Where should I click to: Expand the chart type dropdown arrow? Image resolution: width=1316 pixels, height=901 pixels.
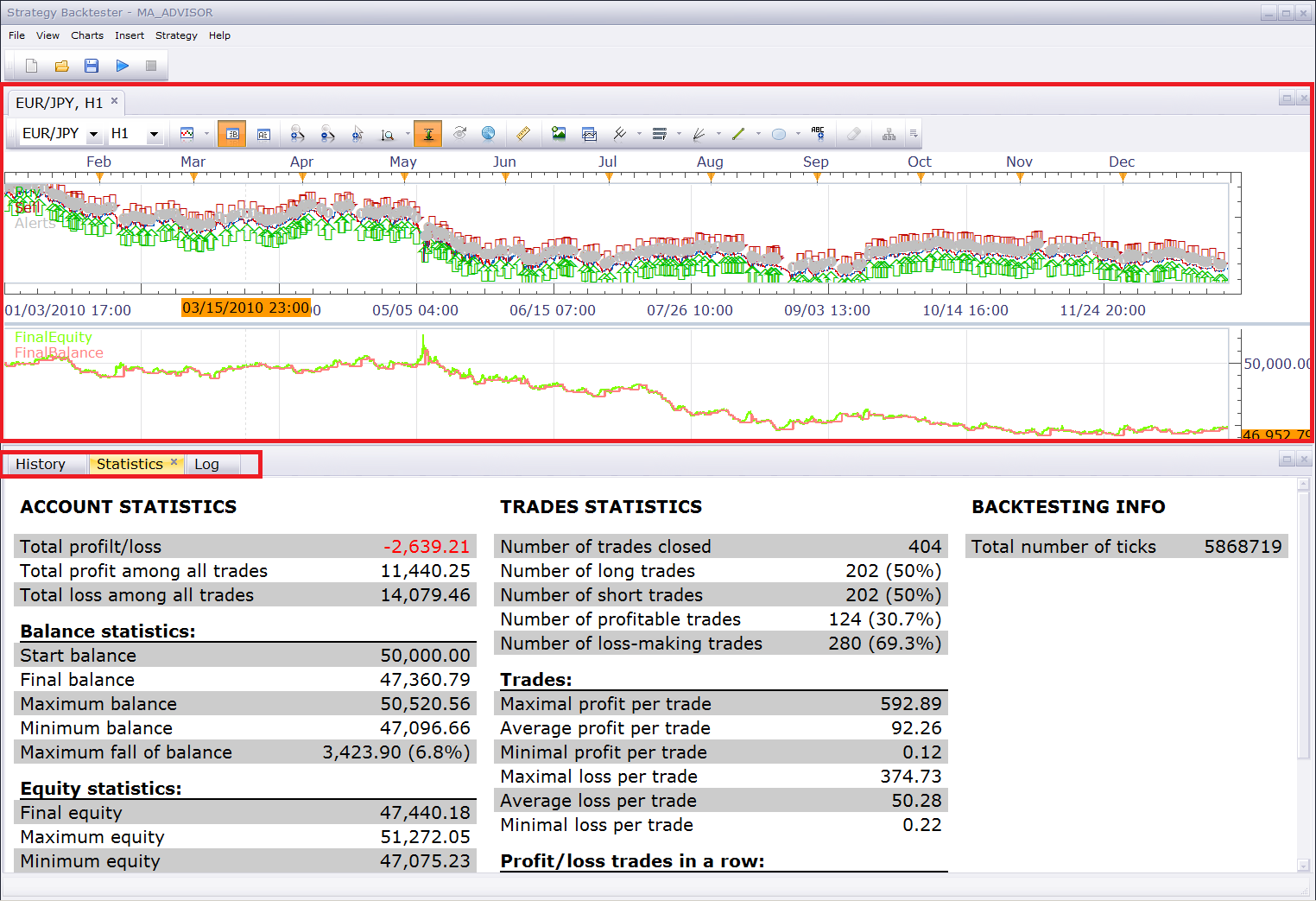(x=206, y=134)
